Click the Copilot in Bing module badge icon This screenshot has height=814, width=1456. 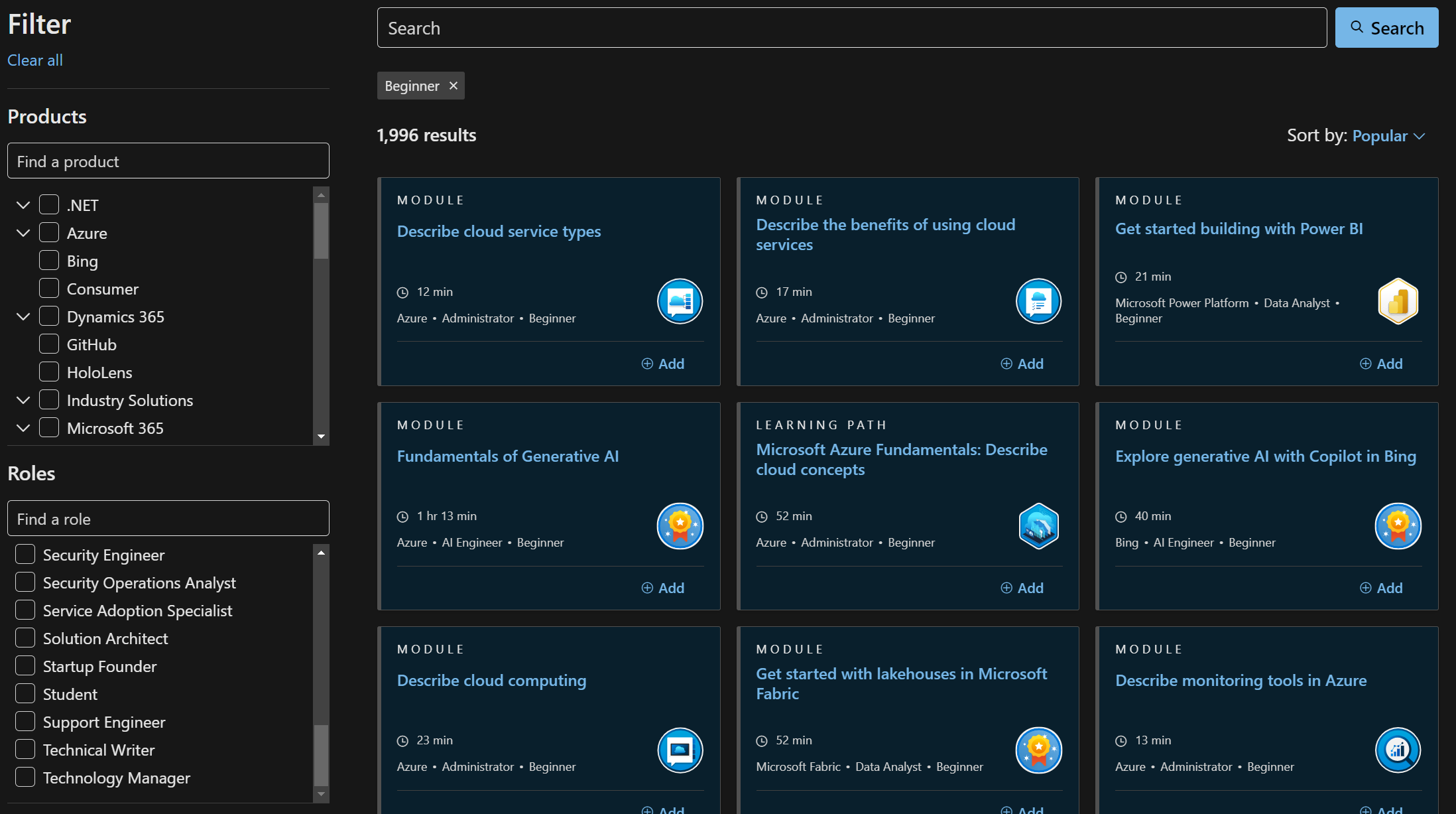point(1398,526)
